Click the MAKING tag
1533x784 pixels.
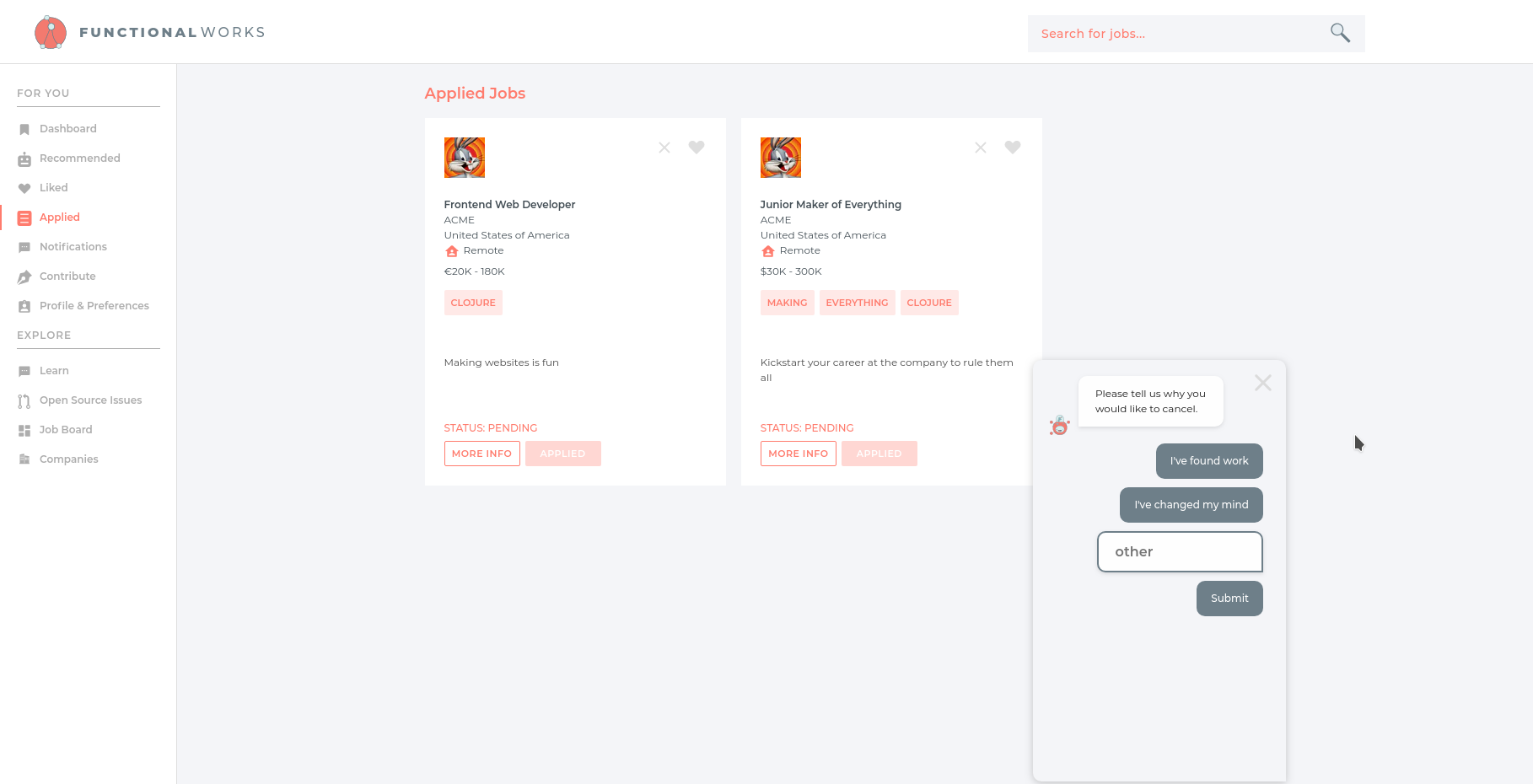click(x=788, y=303)
